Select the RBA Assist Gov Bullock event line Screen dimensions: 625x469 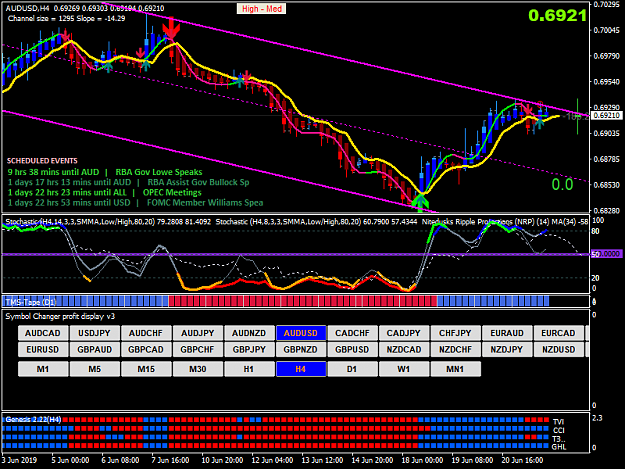[x=128, y=182]
